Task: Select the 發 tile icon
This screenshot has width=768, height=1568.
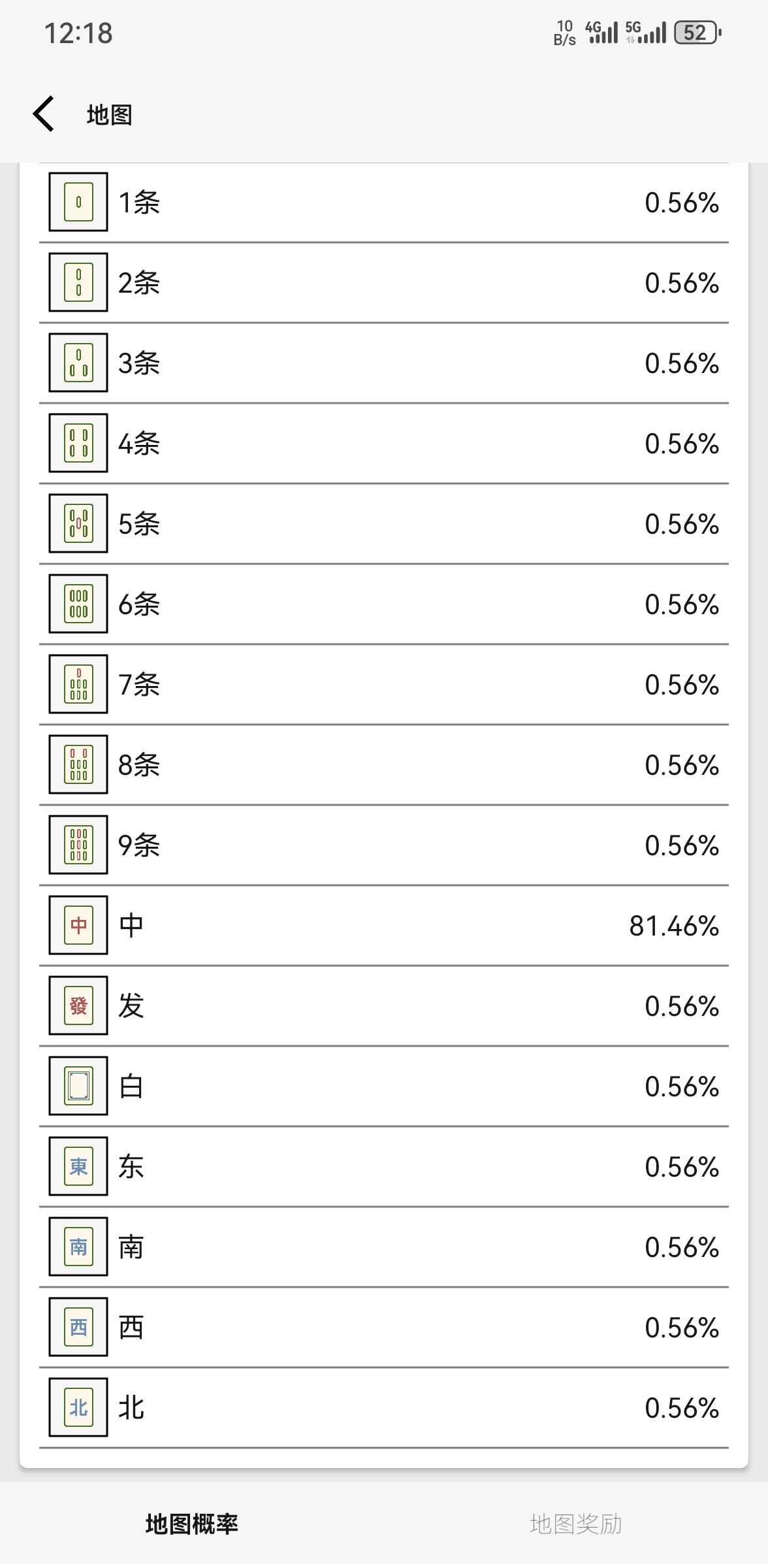Action: (78, 1005)
